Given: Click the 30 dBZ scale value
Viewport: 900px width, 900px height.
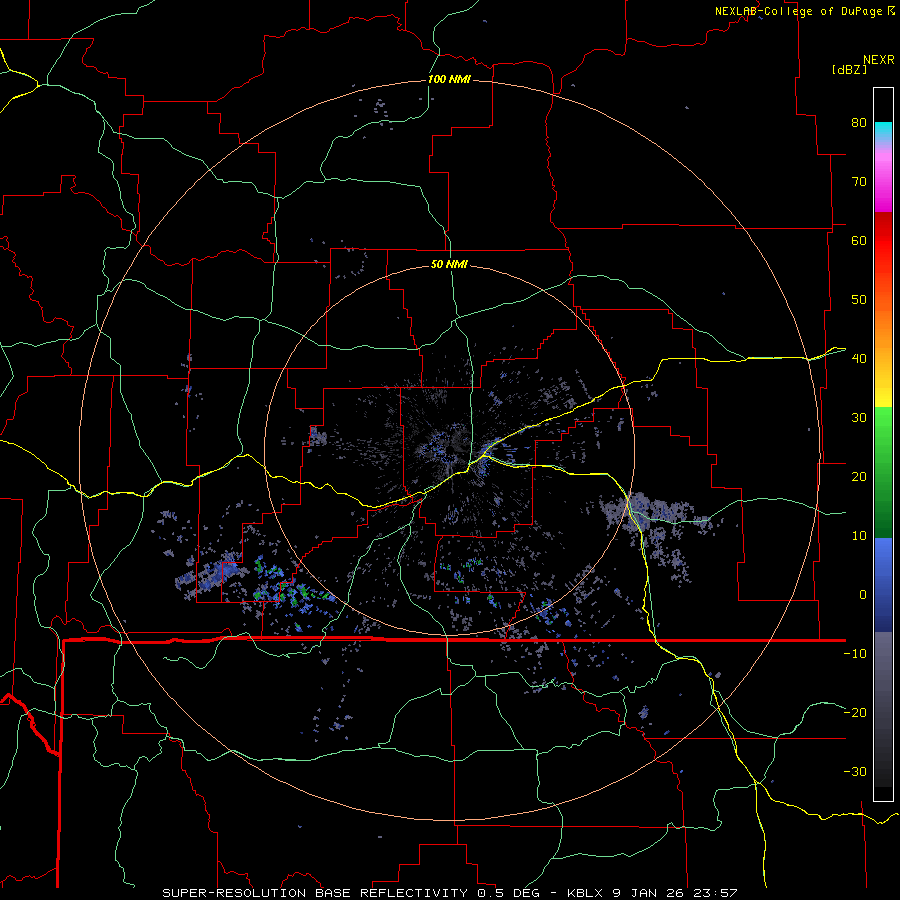Looking at the screenshot, I should click(x=859, y=417).
